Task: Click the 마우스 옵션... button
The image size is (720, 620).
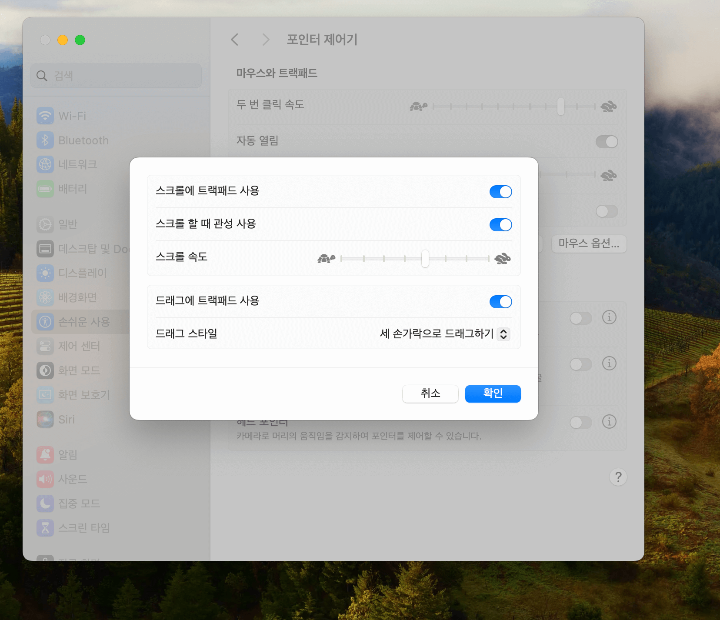Action: 589,243
